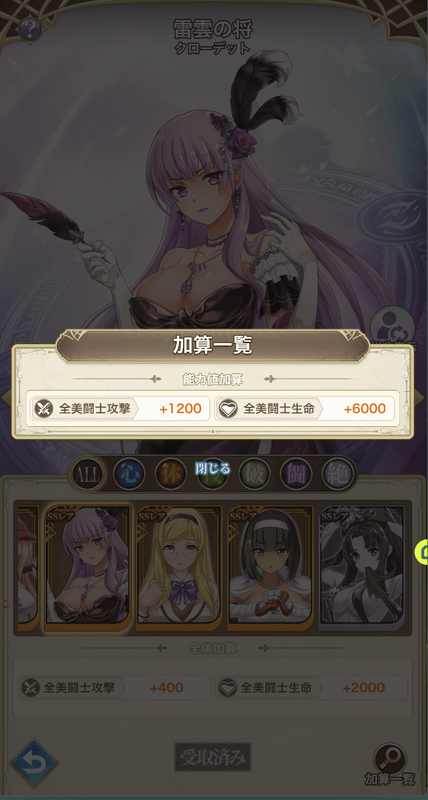The width and height of the screenshot is (428, 800).
Task: Select the 全美闘士生命 +6000 heart icon
Action: pyautogui.click(x=228, y=409)
